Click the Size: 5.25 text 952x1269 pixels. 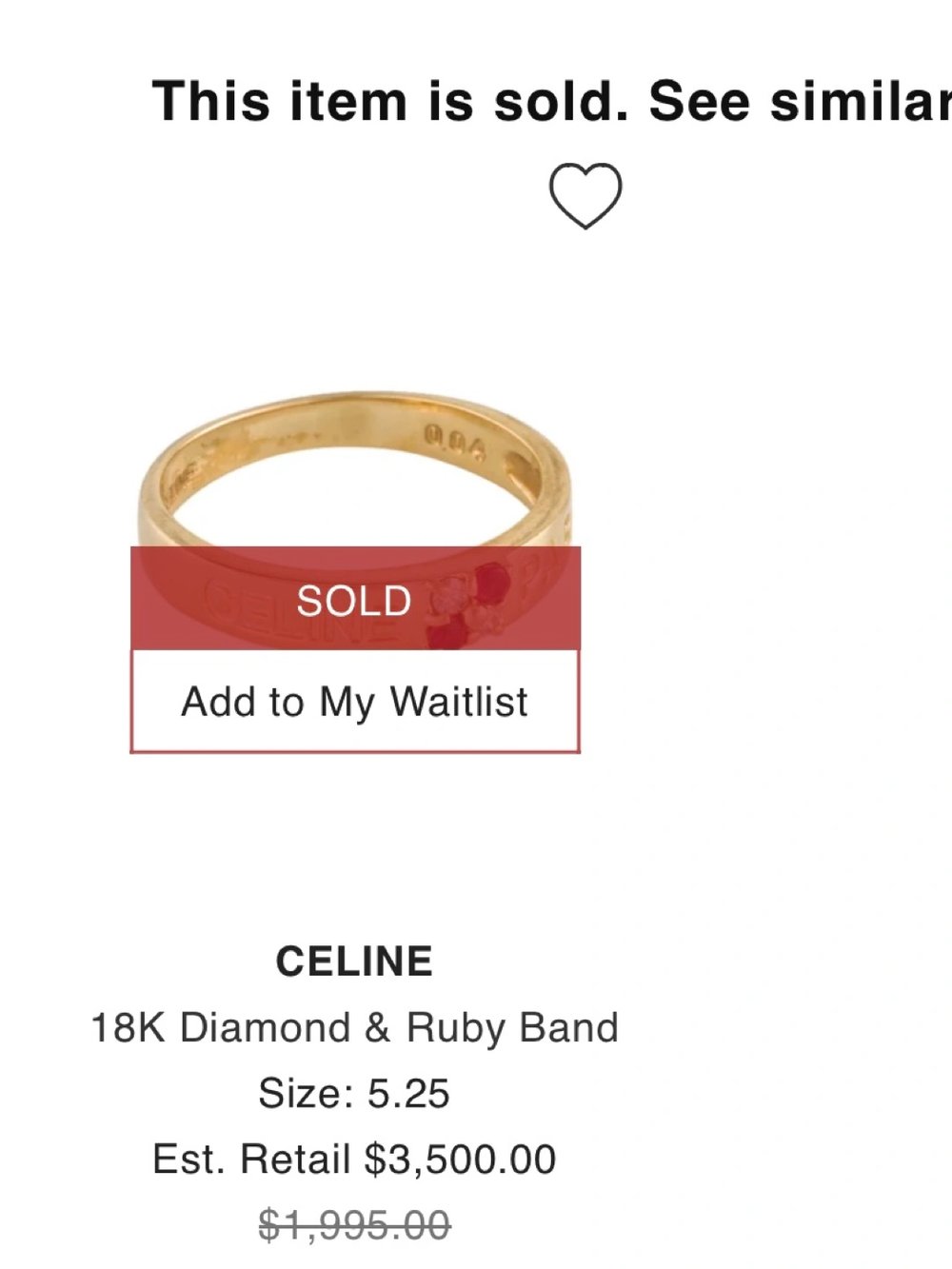point(354,1094)
